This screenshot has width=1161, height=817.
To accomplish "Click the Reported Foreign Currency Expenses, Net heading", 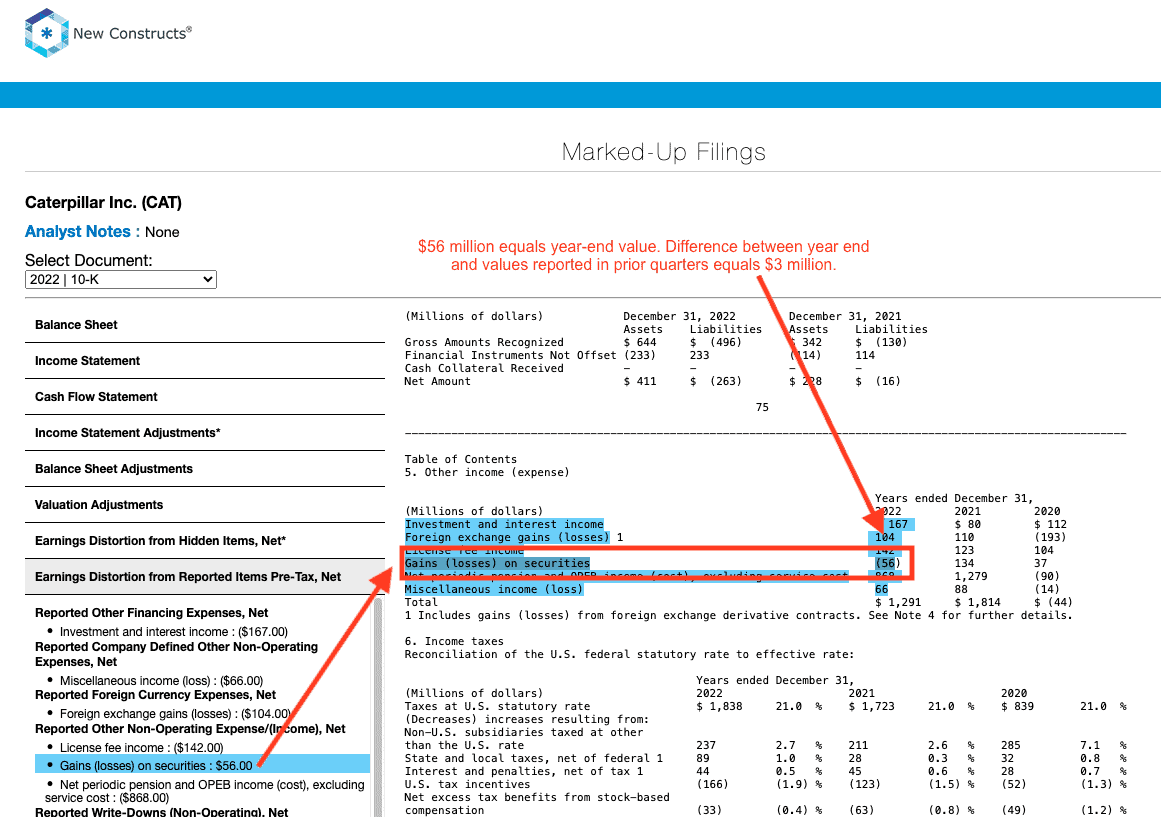I will click(x=155, y=695).
